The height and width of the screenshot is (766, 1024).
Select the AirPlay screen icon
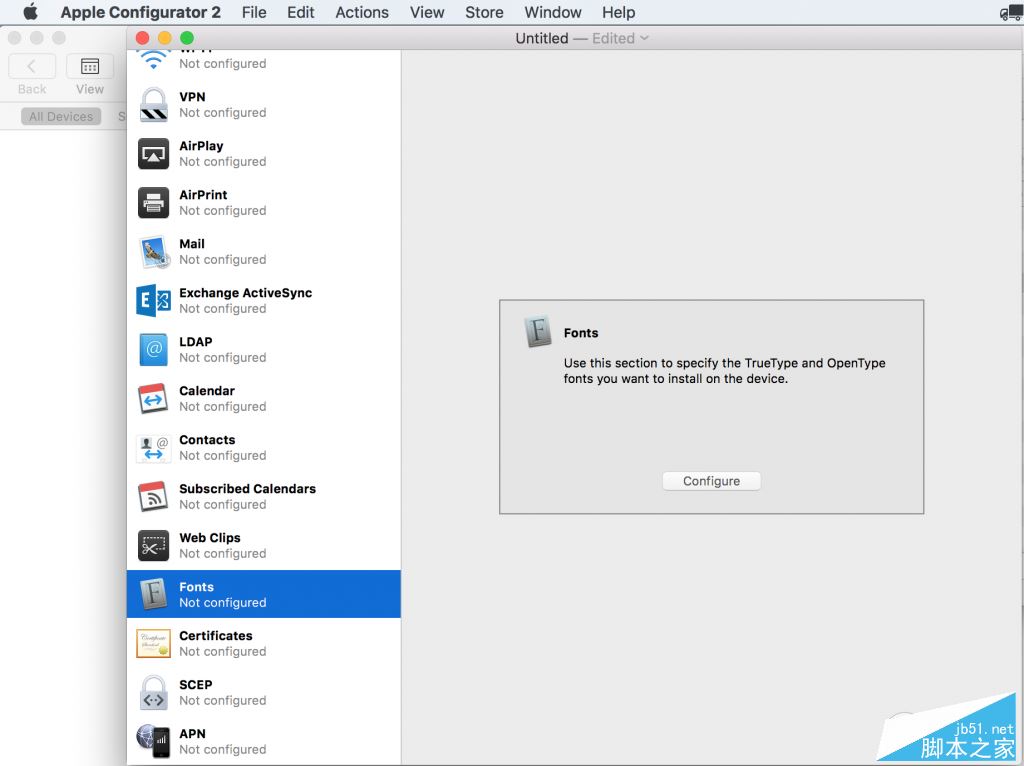click(x=153, y=154)
